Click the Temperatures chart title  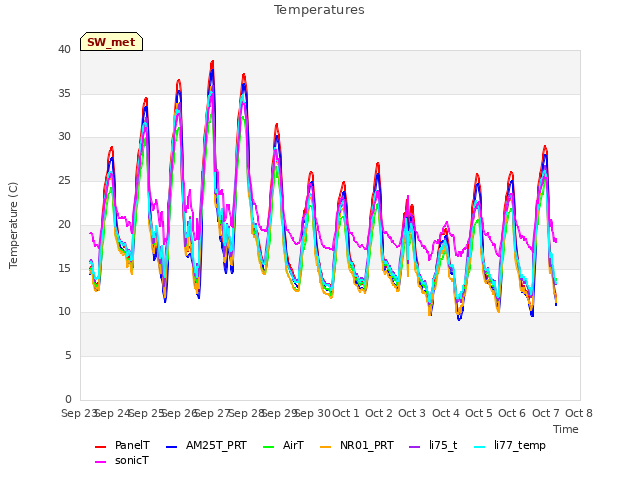click(319, 10)
